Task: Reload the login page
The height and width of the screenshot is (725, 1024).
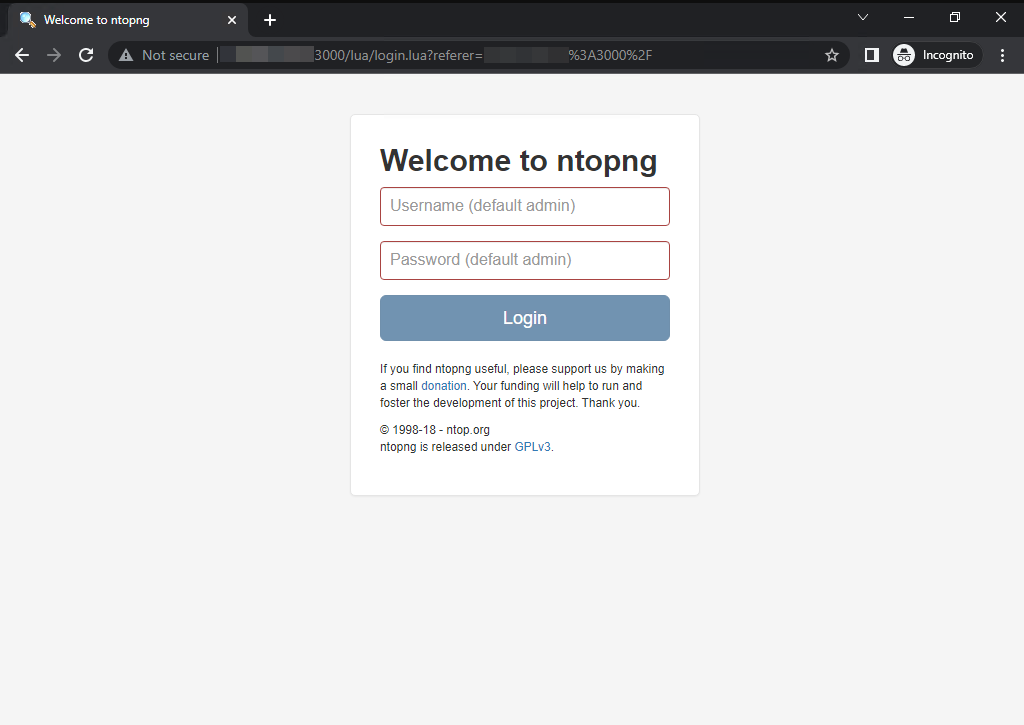Action: pos(85,55)
